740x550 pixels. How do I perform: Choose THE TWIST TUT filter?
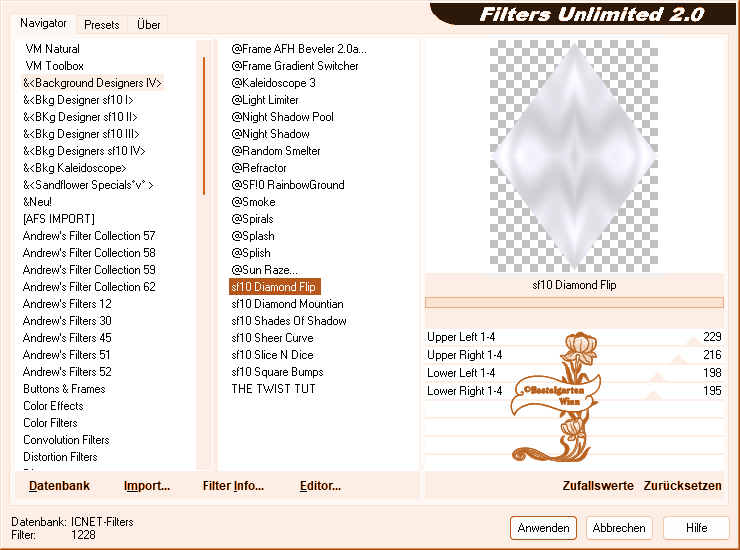(273, 389)
